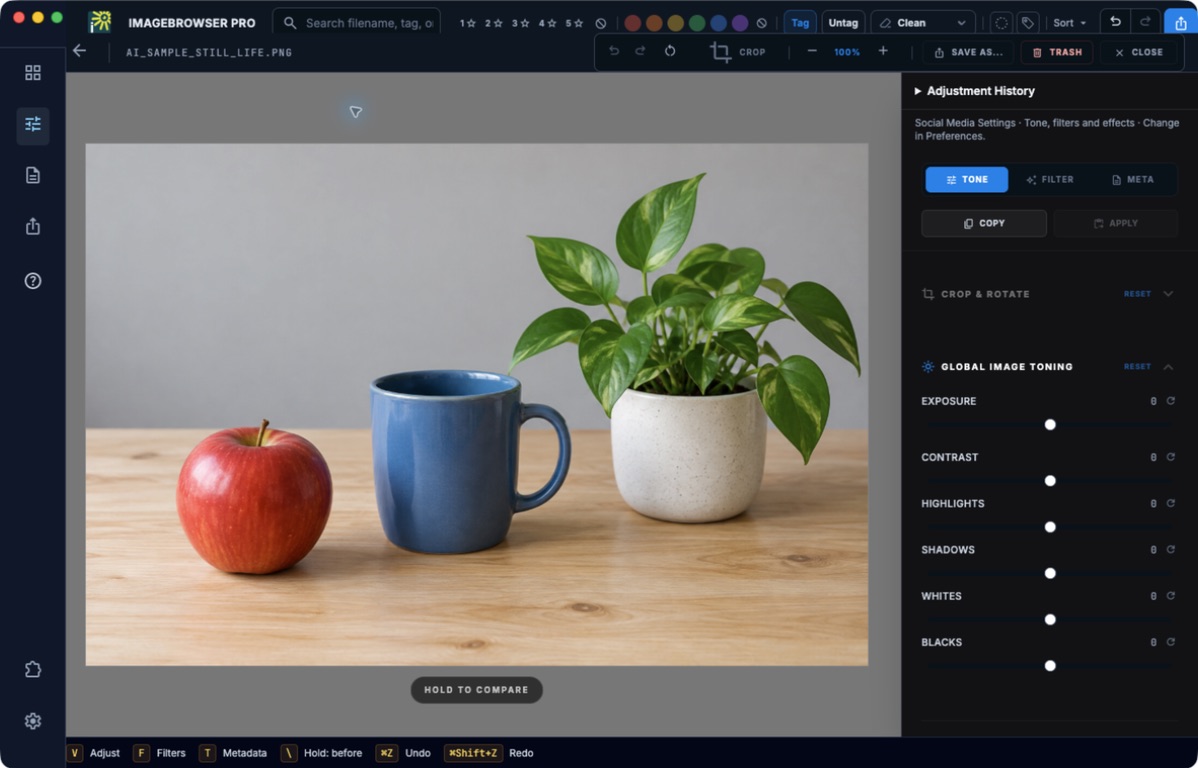
Task: Activate the Crop tool
Action: tap(737, 52)
